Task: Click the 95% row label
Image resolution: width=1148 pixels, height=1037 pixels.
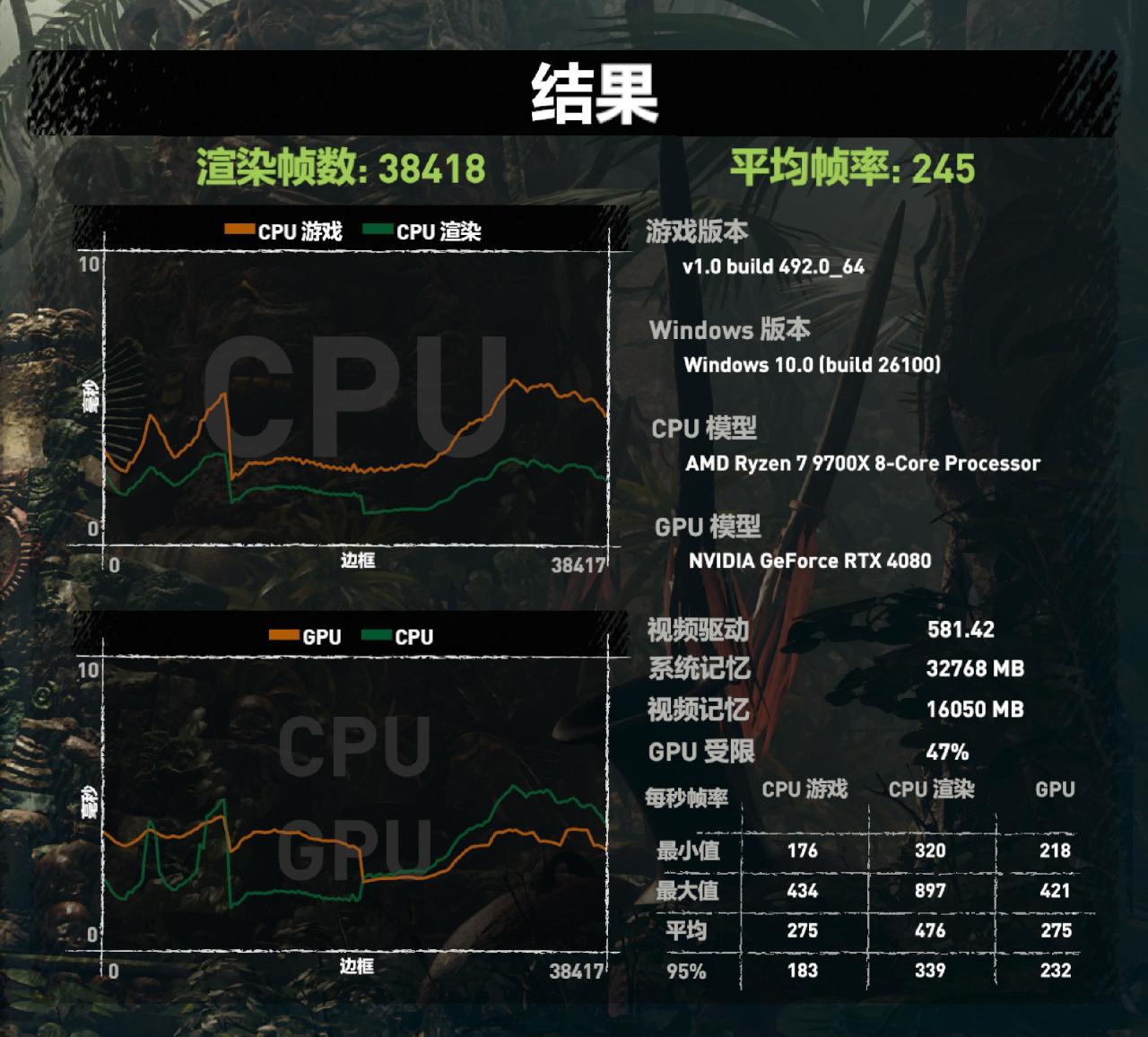Action: point(686,971)
